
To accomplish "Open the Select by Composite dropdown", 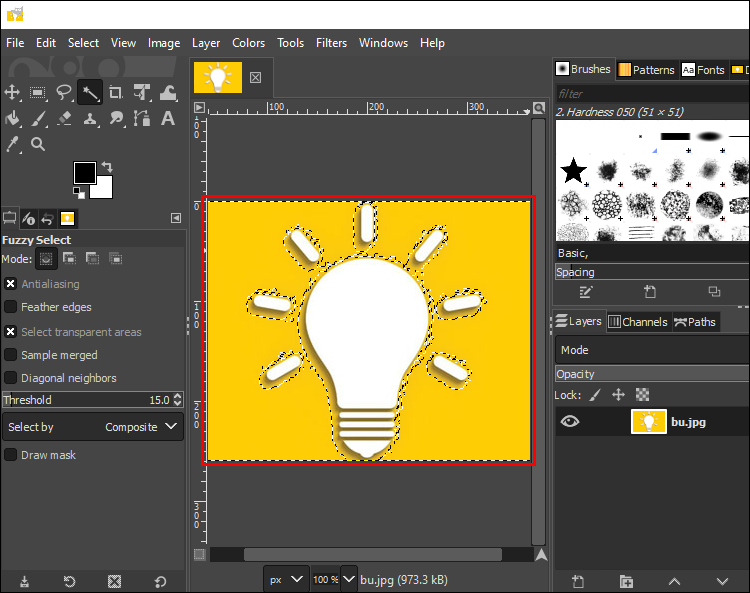I will click(93, 427).
